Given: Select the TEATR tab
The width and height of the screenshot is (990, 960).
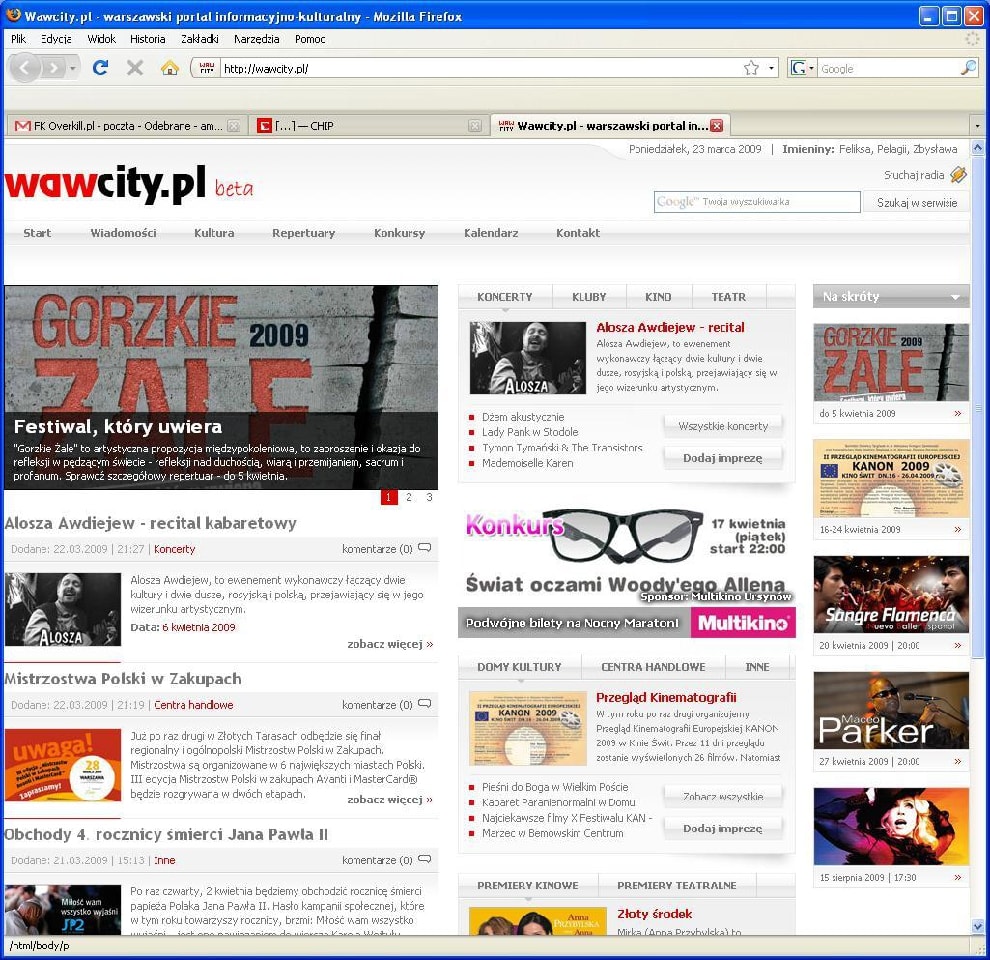Looking at the screenshot, I should (x=729, y=297).
